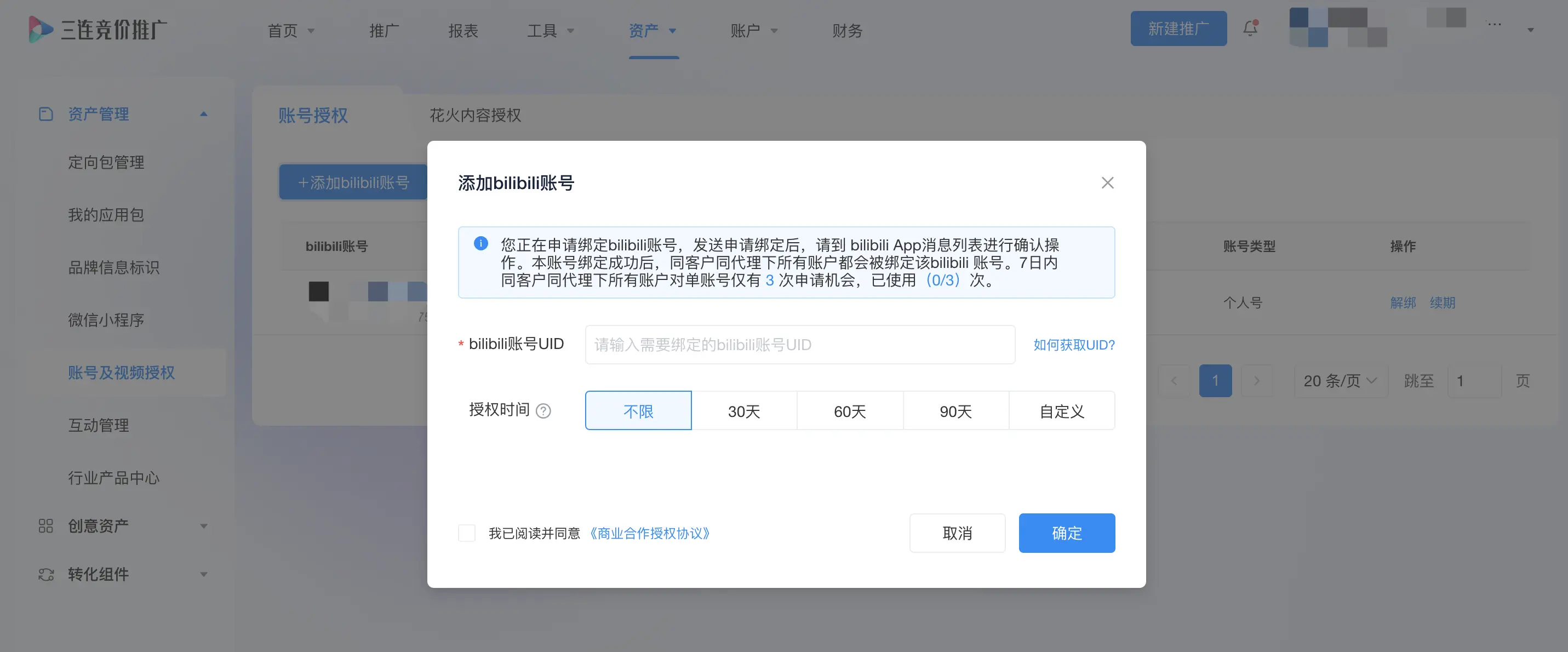Select 自定义 authorization duration
Screen dimensions: 1568x652
tap(1062, 411)
